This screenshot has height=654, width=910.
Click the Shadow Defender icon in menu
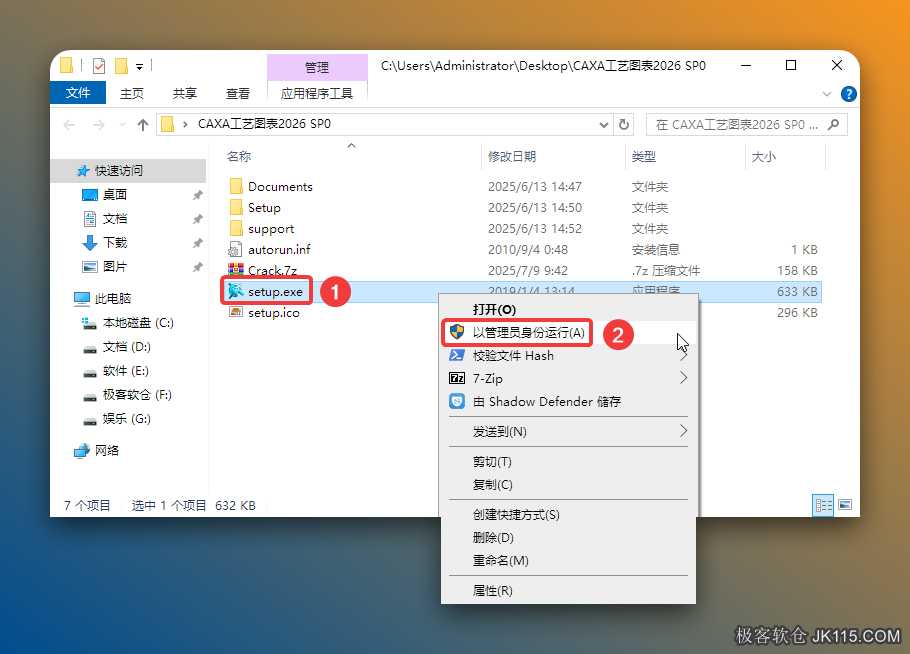tap(457, 401)
